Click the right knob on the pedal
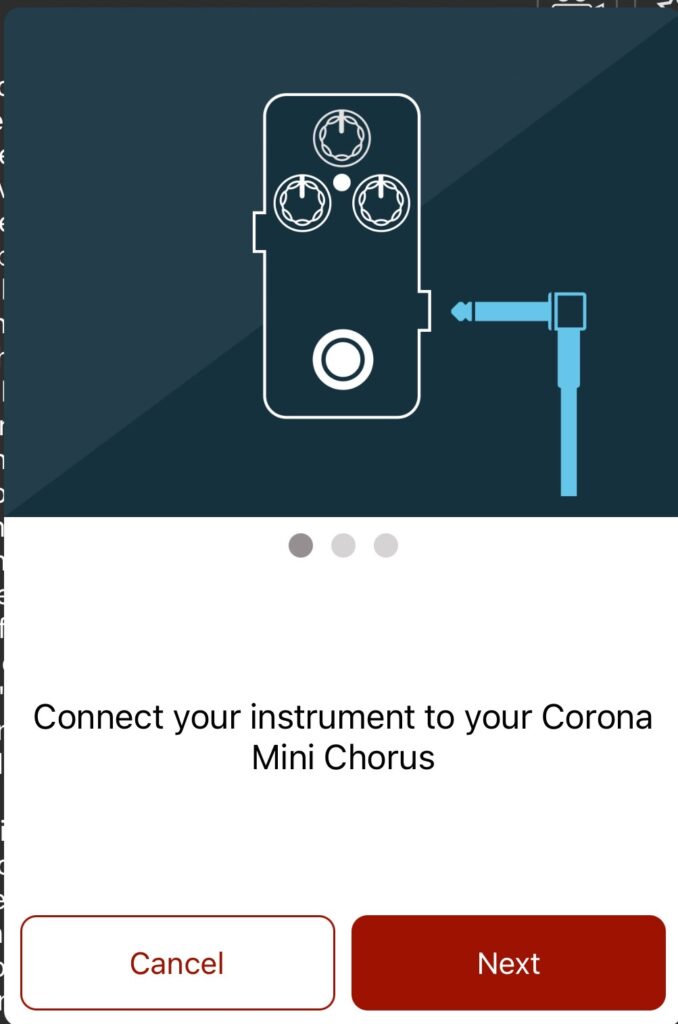Viewport: 678px width, 1024px height. (381, 202)
